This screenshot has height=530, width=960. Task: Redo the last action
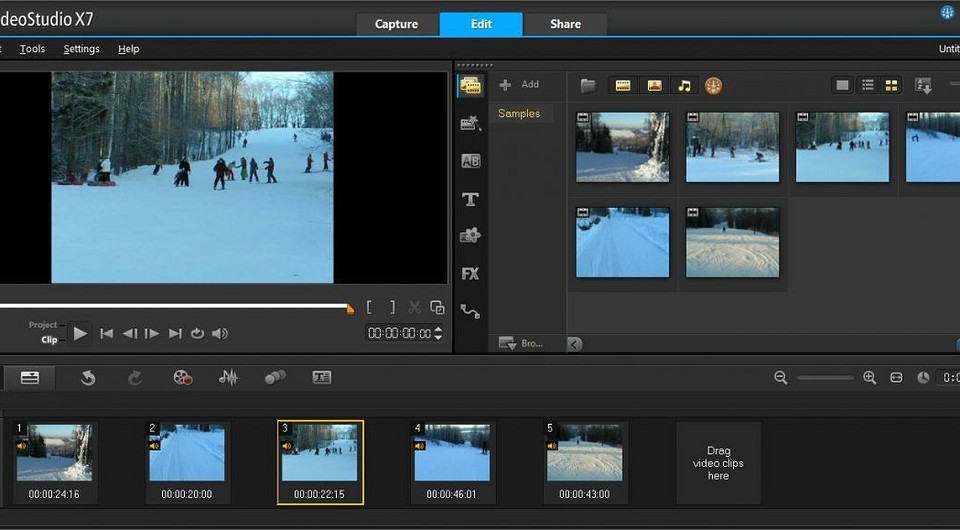(135, 378)
